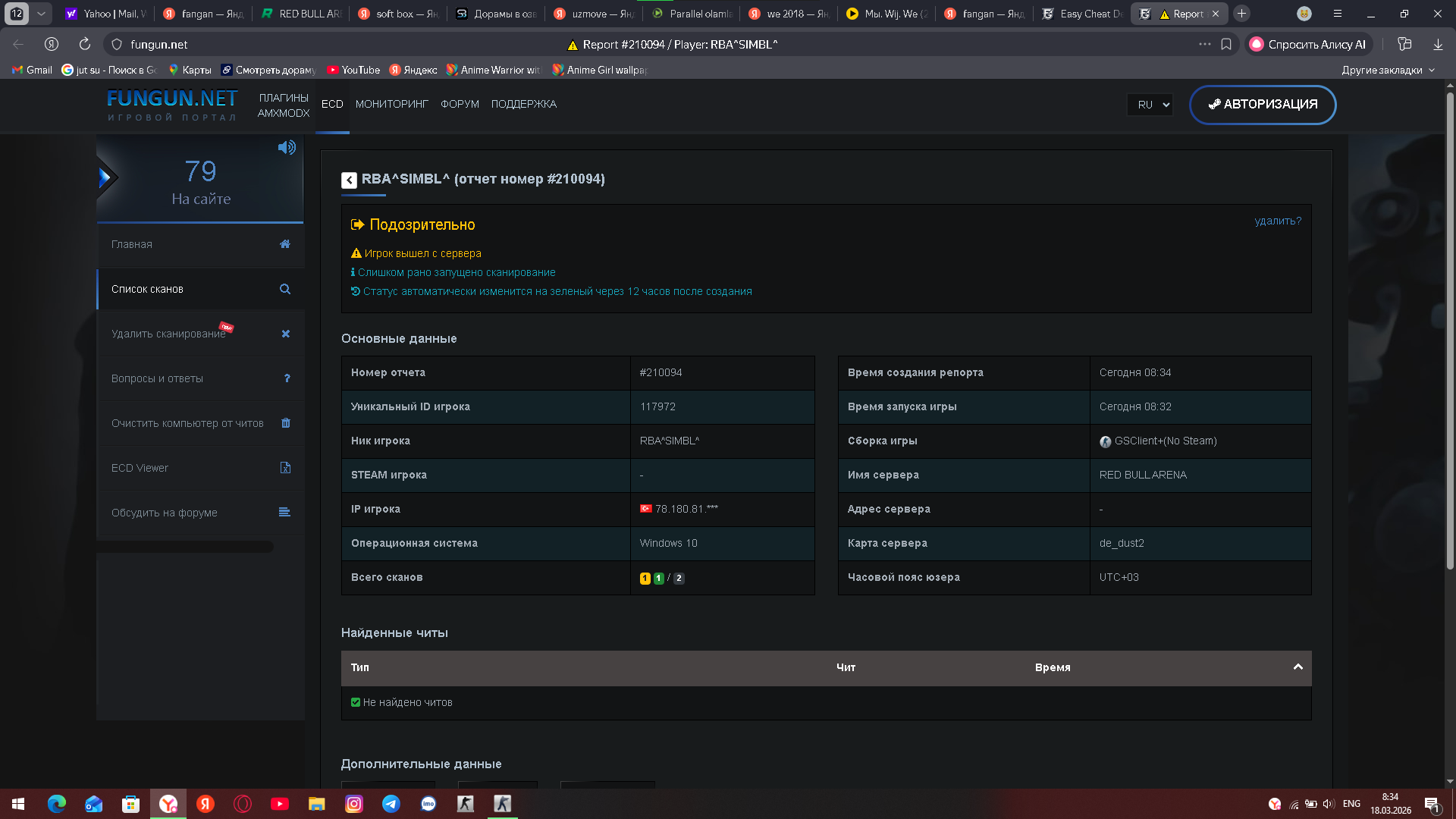Mute site sound via speaker icon
This screenshot has height=819, width=1456.
tap(287, 148)
